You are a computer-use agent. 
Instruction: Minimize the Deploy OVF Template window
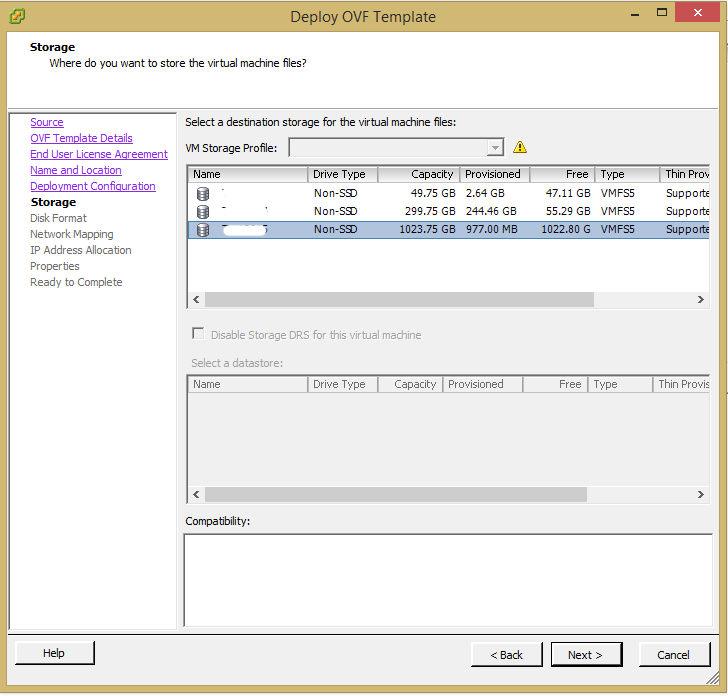click(x=635, y=14)
